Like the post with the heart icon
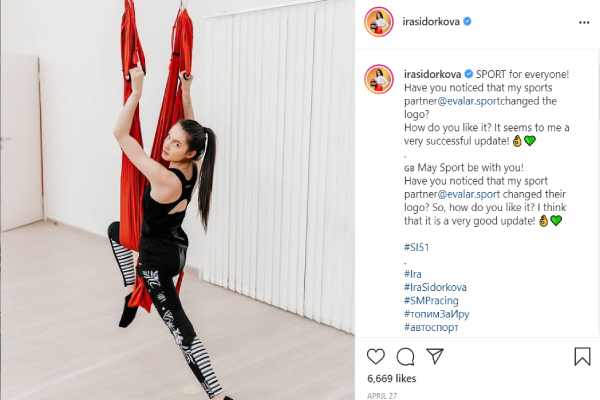The height and width of the screenshot is (400, 600). coord(376,356)
